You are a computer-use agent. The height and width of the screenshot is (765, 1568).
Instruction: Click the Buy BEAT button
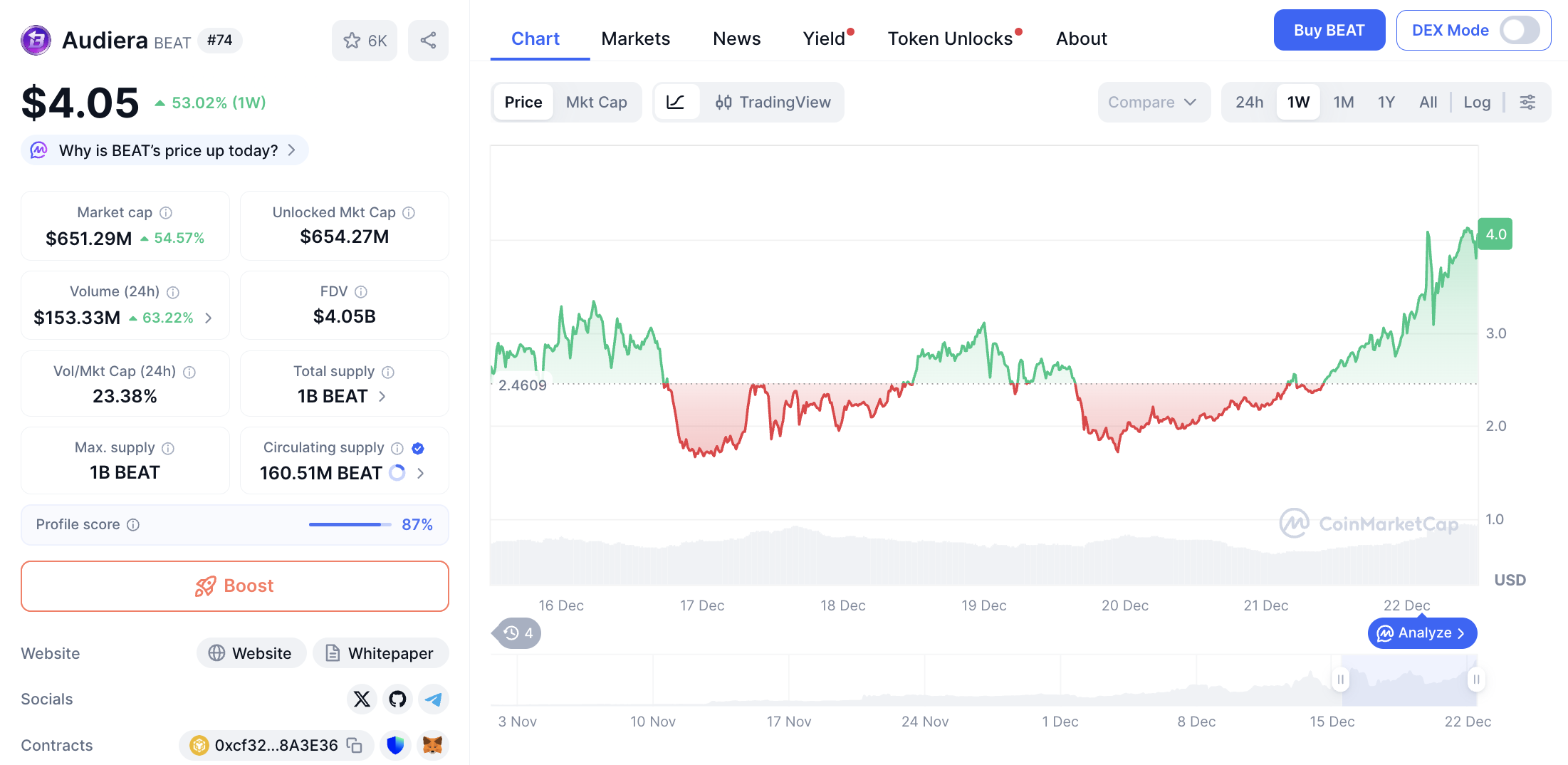(1329, 31)
